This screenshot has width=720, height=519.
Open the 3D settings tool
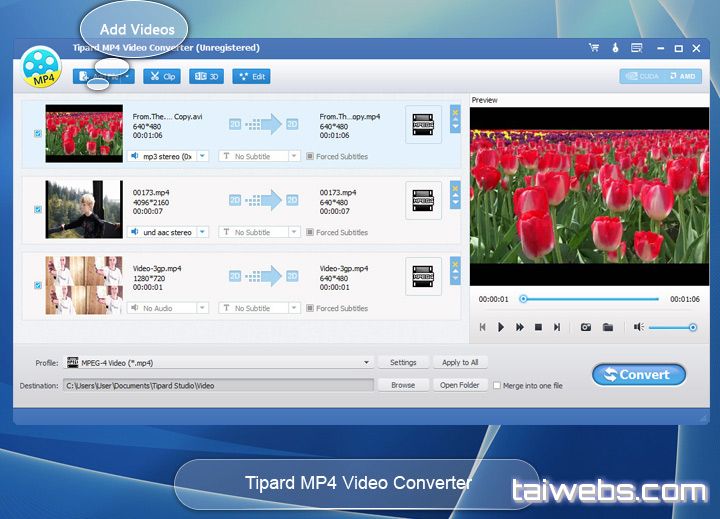tap(206, 76)
